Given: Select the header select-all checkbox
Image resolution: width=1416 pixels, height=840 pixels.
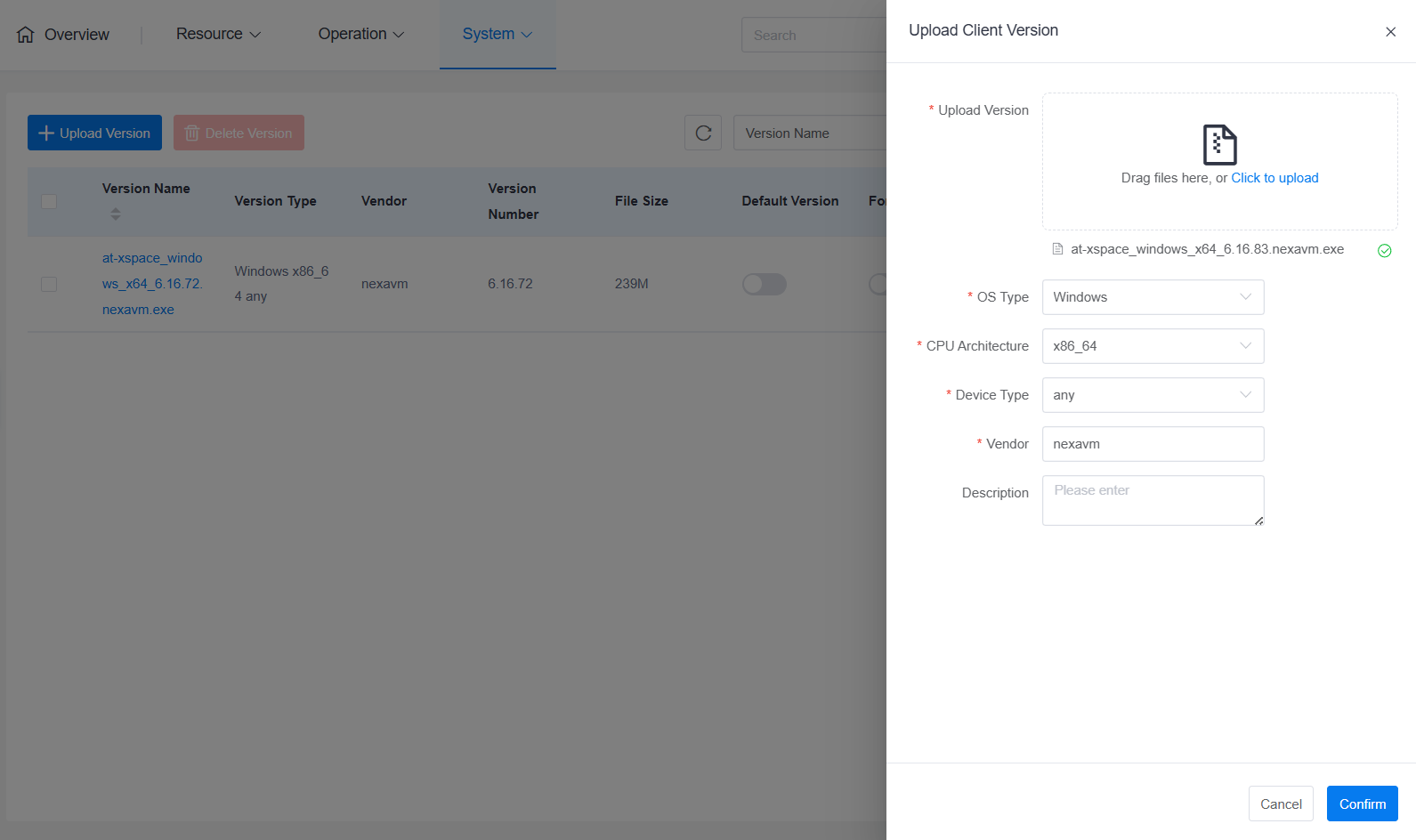Looking at the screenshot, I should point(49,201).
